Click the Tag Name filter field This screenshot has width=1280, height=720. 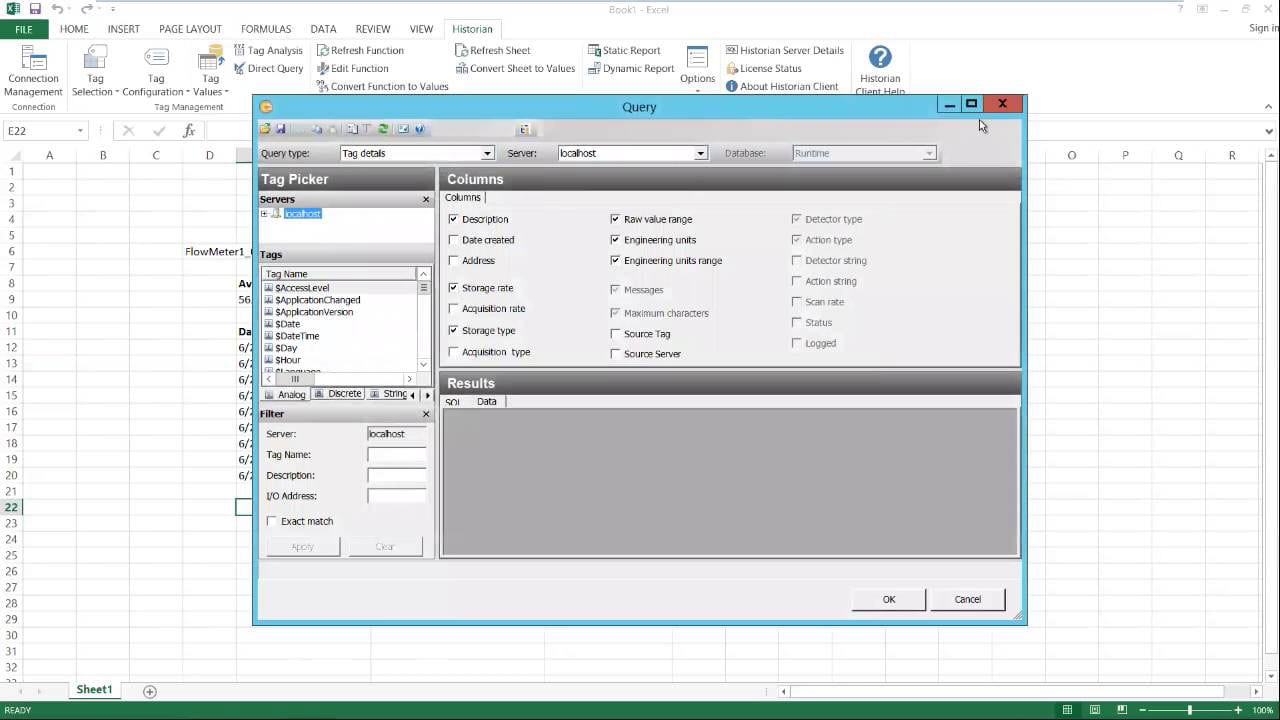397,455
